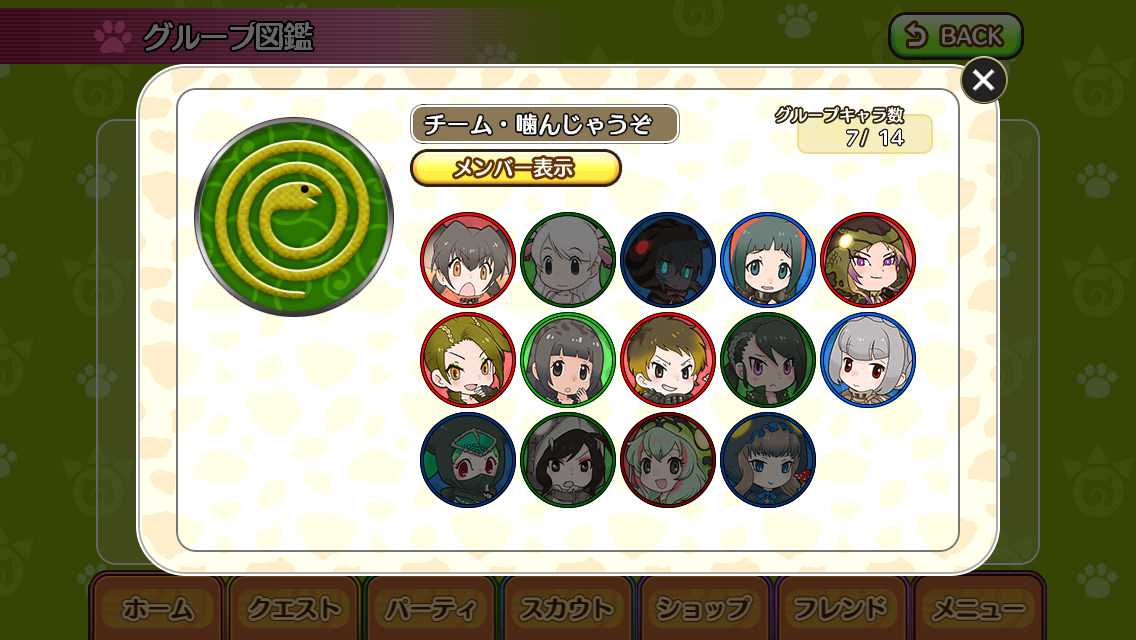Screen dimensions: 1136x640
Task: Switch to the クエスト tab
Action: [x=294, y=609]
